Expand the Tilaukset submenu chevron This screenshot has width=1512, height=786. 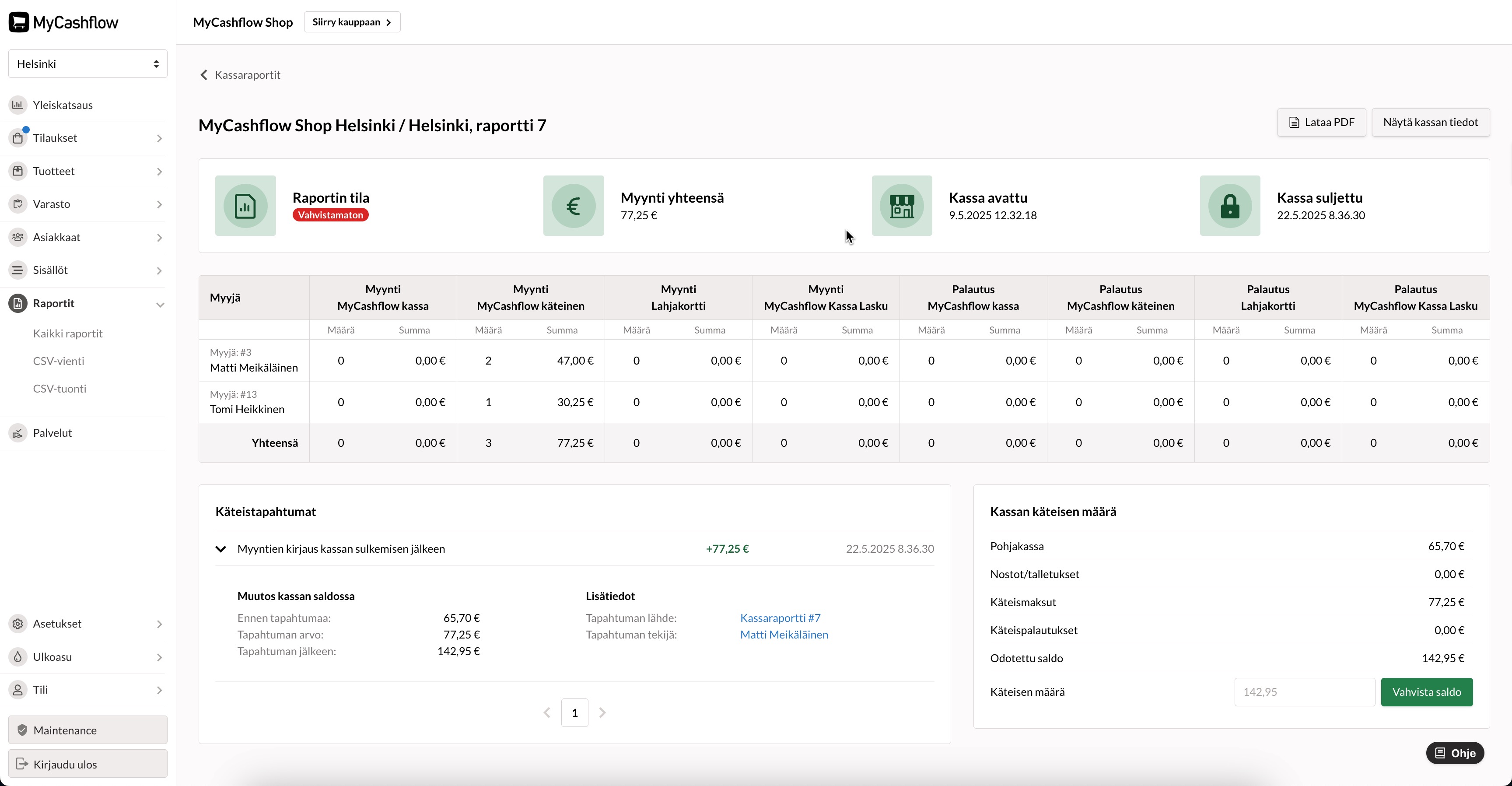(159, 139)
